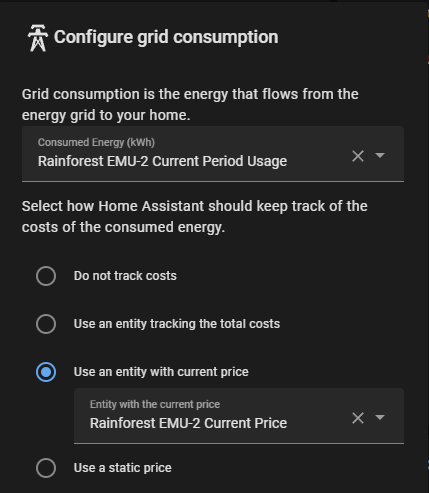
Task: Enable the 'Use a static price' radio button
Action: point(46,468)
